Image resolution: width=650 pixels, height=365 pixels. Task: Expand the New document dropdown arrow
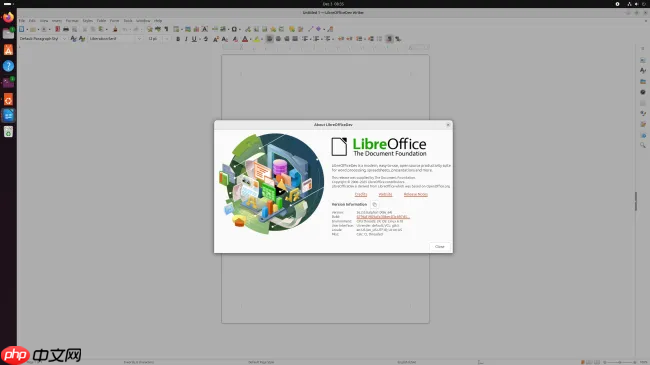click(27, 29)
